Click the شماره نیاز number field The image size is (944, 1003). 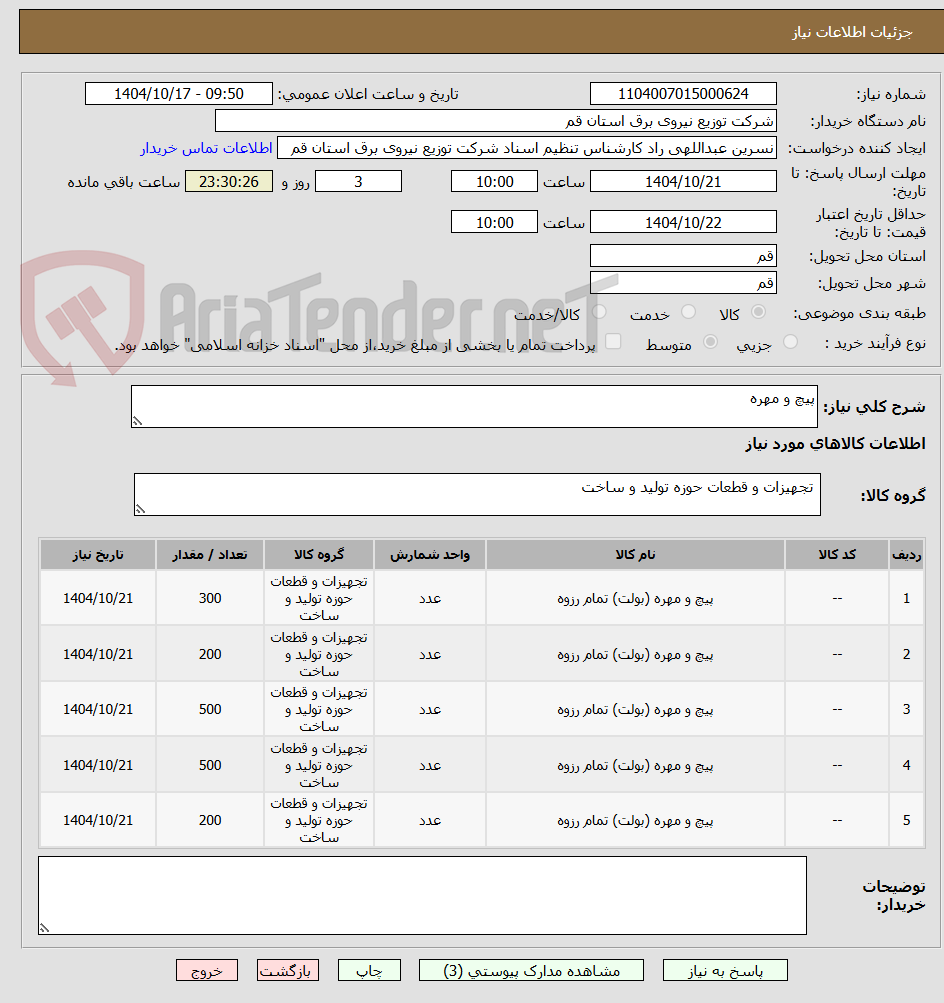(683, 93)
